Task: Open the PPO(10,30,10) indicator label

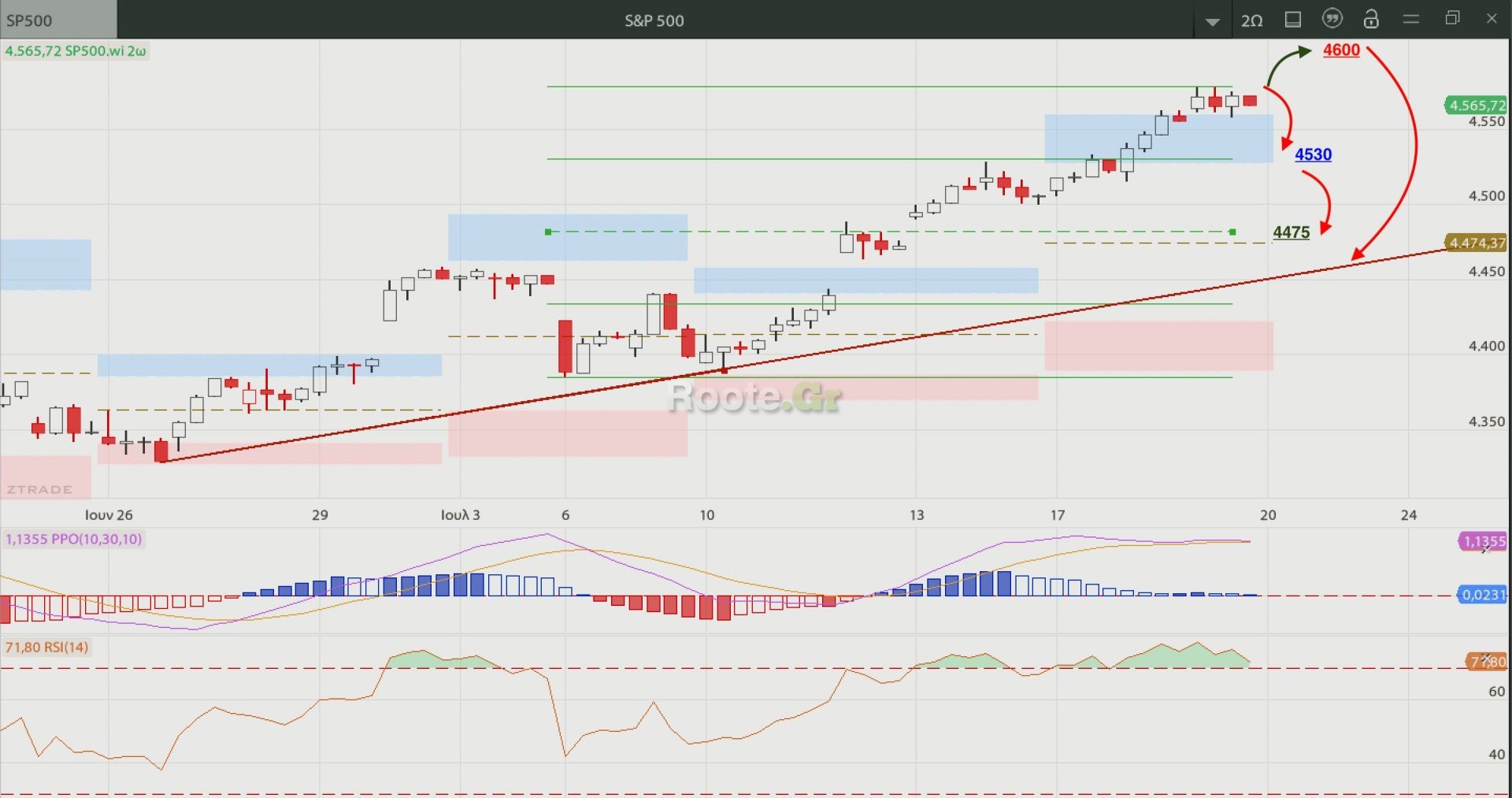Action: pyautogui.click(x=74, y=540)
